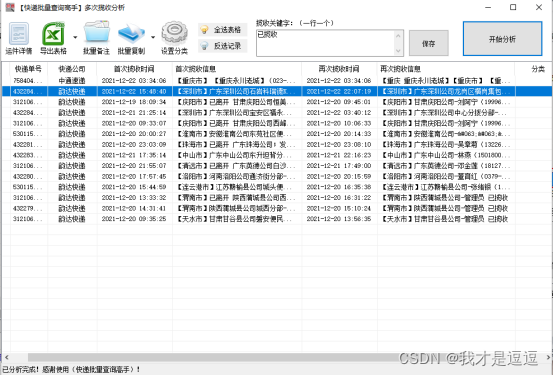This screenshot has width=554, height=376.
Task: Click the 再次揽收信息 column header
Action: click(446, 69)
